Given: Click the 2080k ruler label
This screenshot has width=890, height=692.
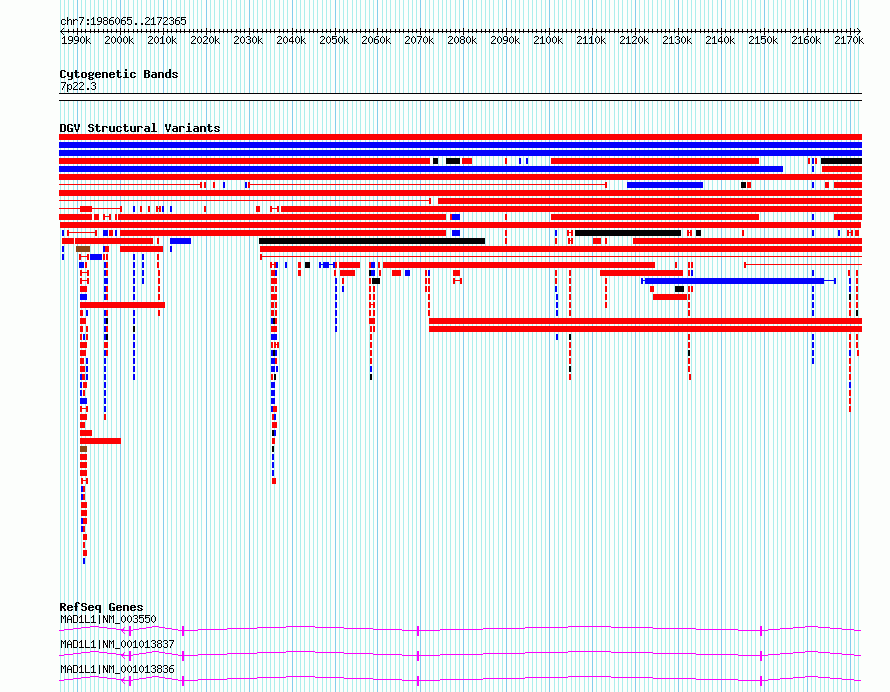Looking at the screenshot, I should (x=462, y=40).
